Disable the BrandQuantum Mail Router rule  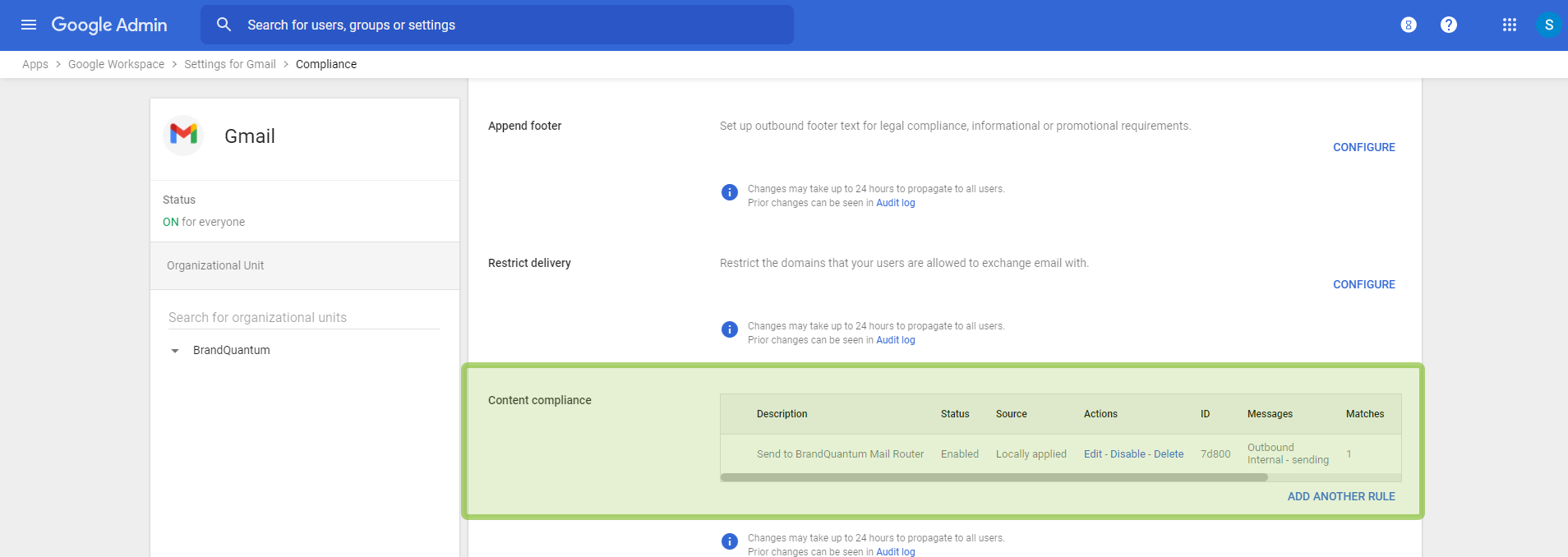1128,453
